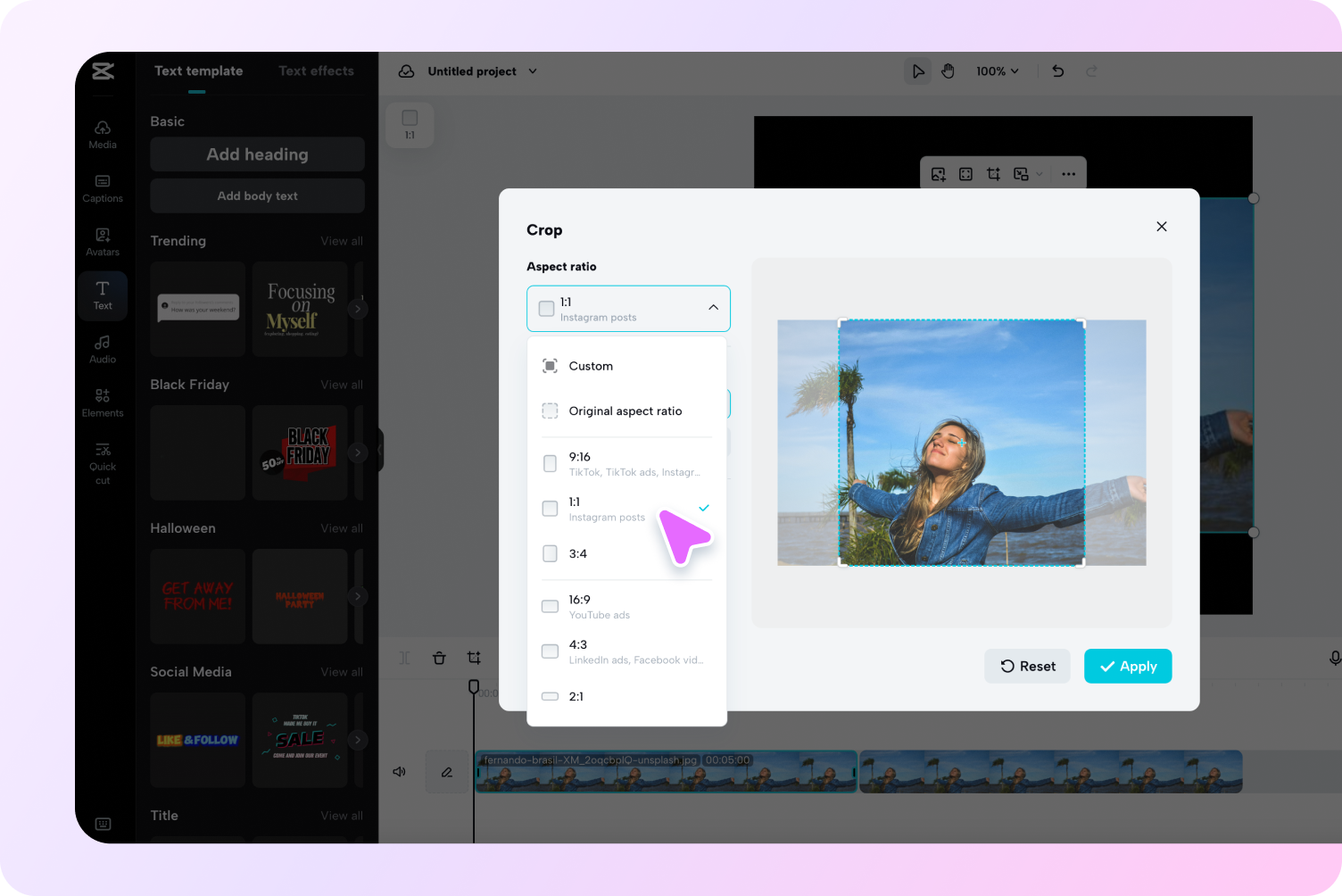Screen dimensions: 1342x896
Task: Click the track edit pencil icon
Action: 447,772
